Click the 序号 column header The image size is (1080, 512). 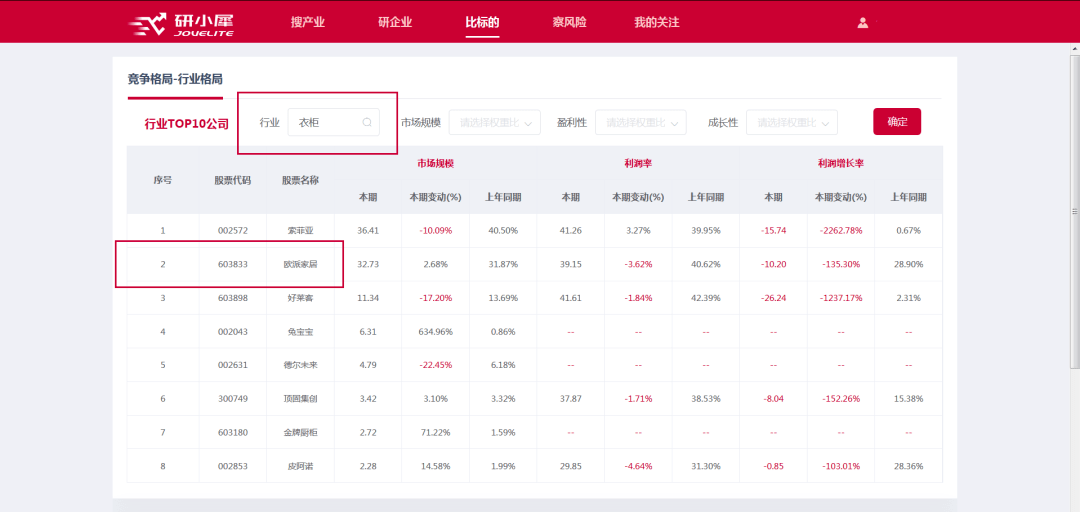163,181
